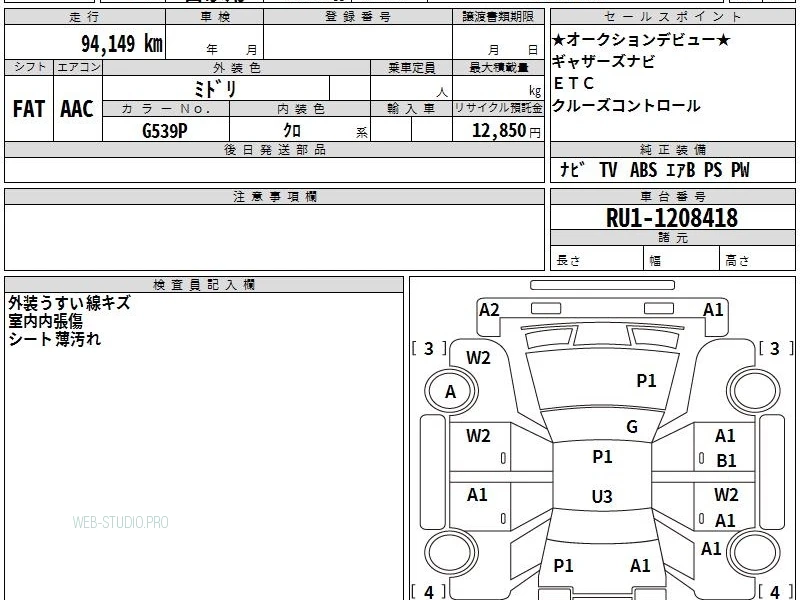Screen dimensions: 800x600
Task: Select the B1 mark on the door
Action: (x=726, y=461)
